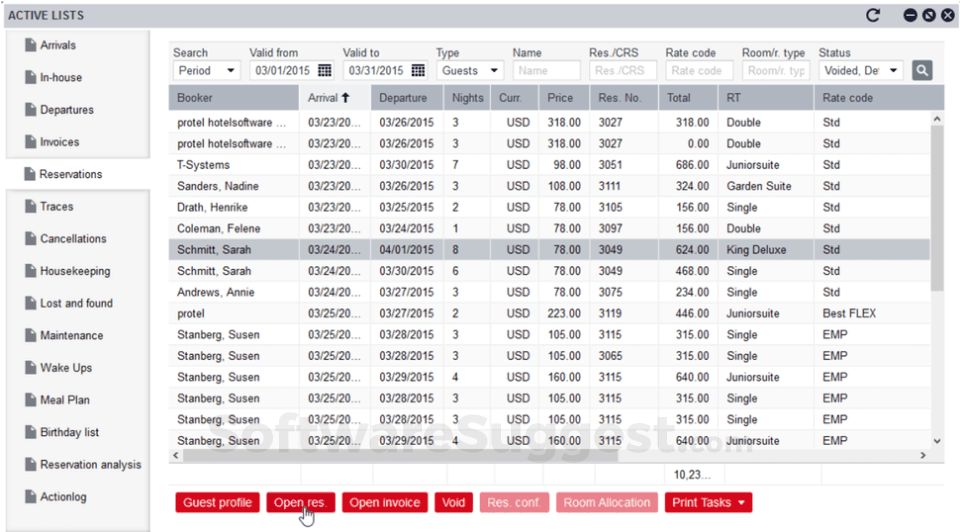Click the refresh icon in title bar
The width and height of the screenshot is (960, 532).
873,15
